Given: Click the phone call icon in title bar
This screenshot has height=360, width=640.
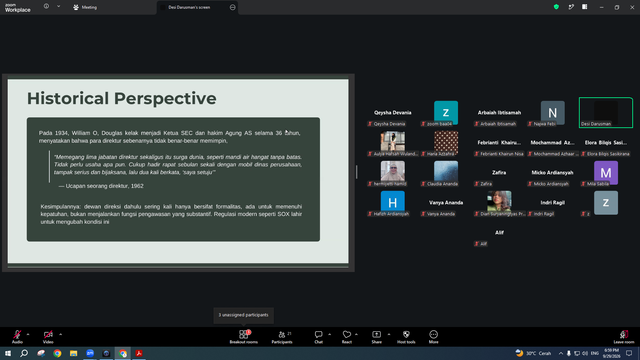Looking at the screenshot, I should click(571, 7).
